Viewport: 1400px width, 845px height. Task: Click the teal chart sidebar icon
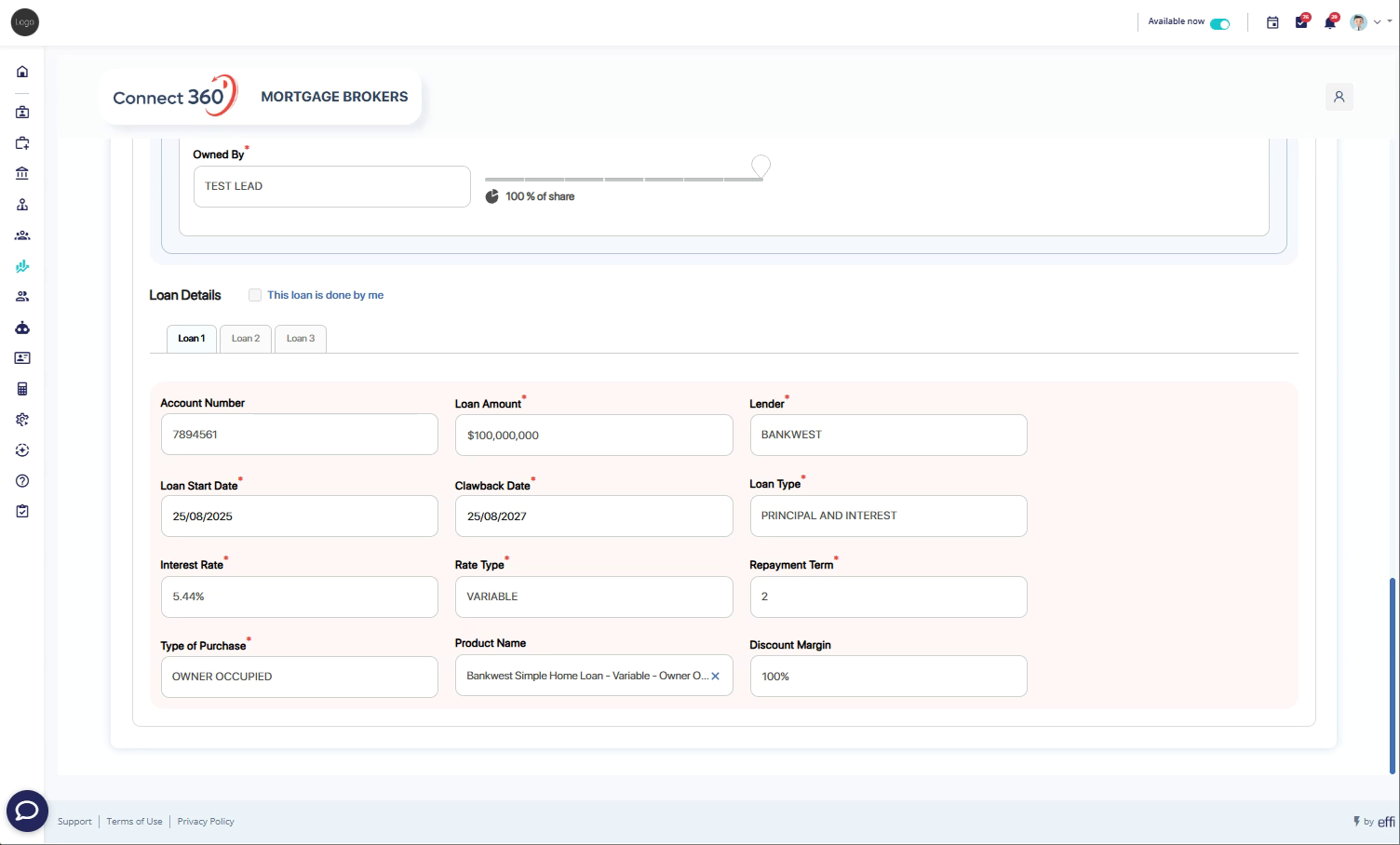pos(22,266)
